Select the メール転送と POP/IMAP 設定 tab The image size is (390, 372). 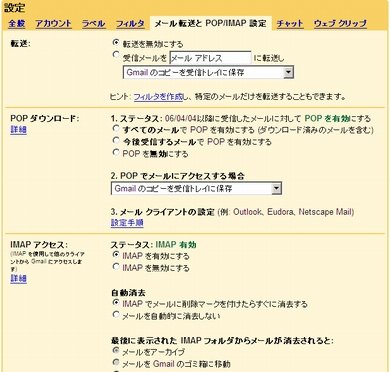[211, 24]
